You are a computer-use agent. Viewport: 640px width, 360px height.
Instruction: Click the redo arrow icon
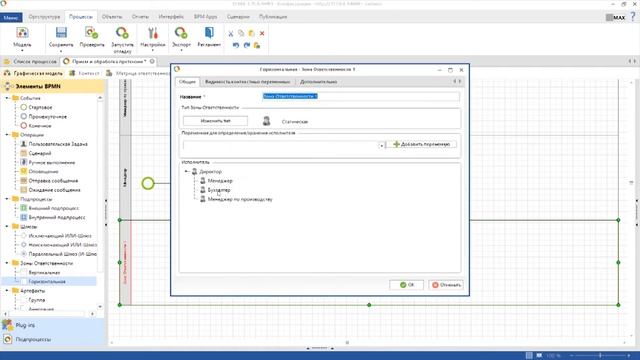click(247, 45)
